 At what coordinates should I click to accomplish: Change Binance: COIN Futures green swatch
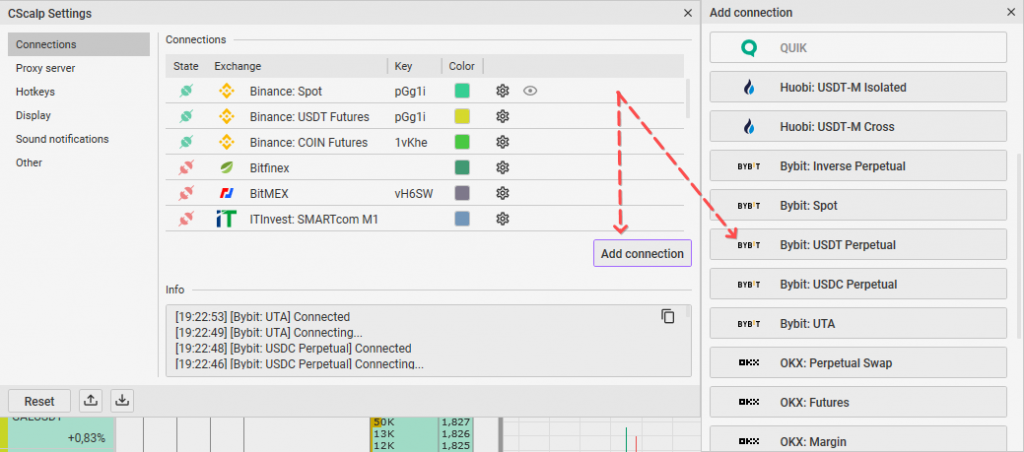click(462, 142)
